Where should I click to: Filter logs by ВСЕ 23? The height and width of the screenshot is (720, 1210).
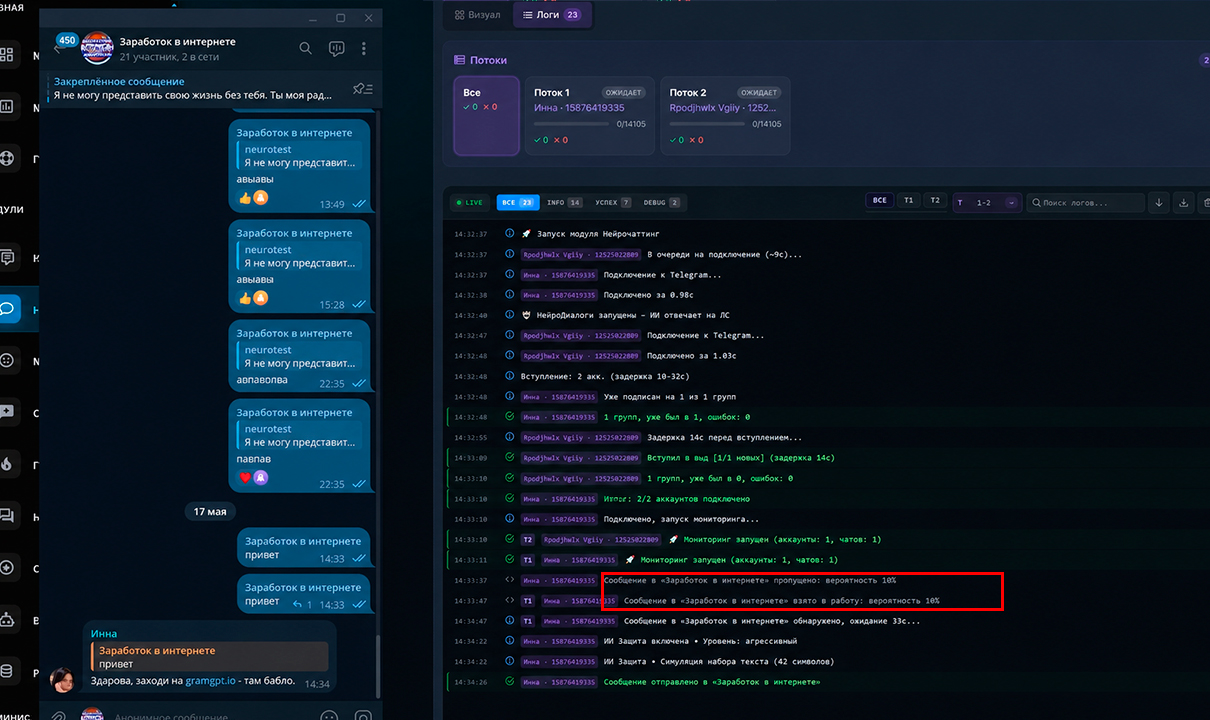(518, 202)
